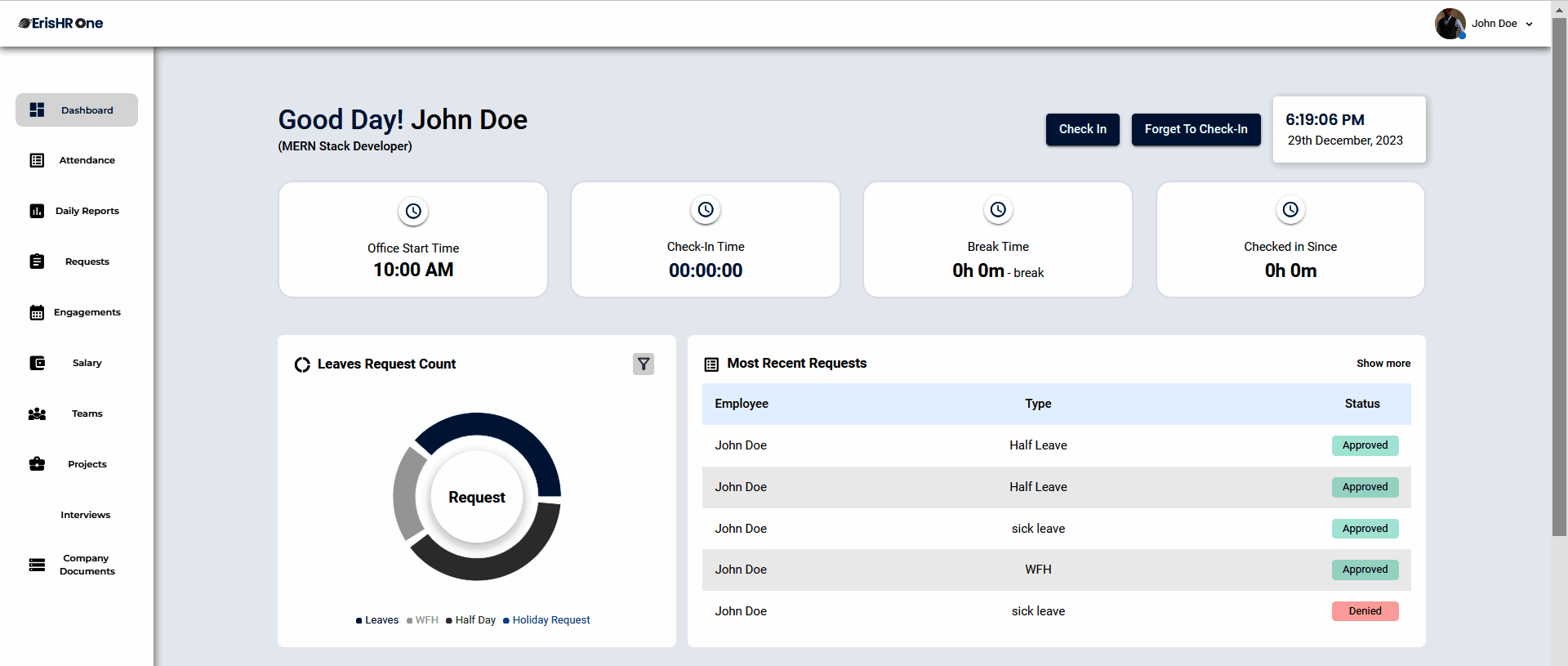Image resolution: width=1568 pixels, height=666 pixels.
Task: Click the Requests clipboard icon
Action: pos(37,261)
